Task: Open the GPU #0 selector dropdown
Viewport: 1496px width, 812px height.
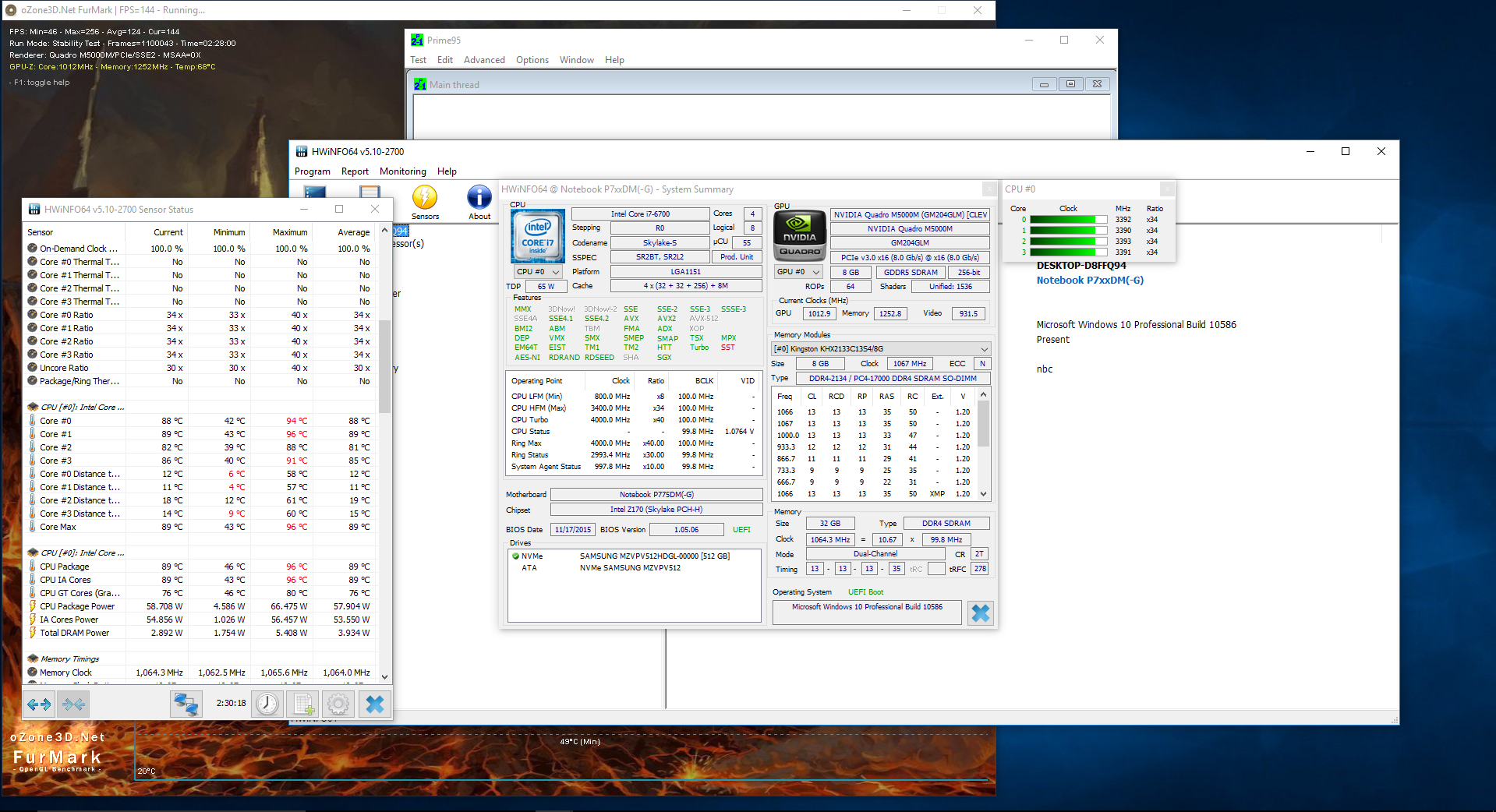Action: pyautogui.click(x=799, y=272)
